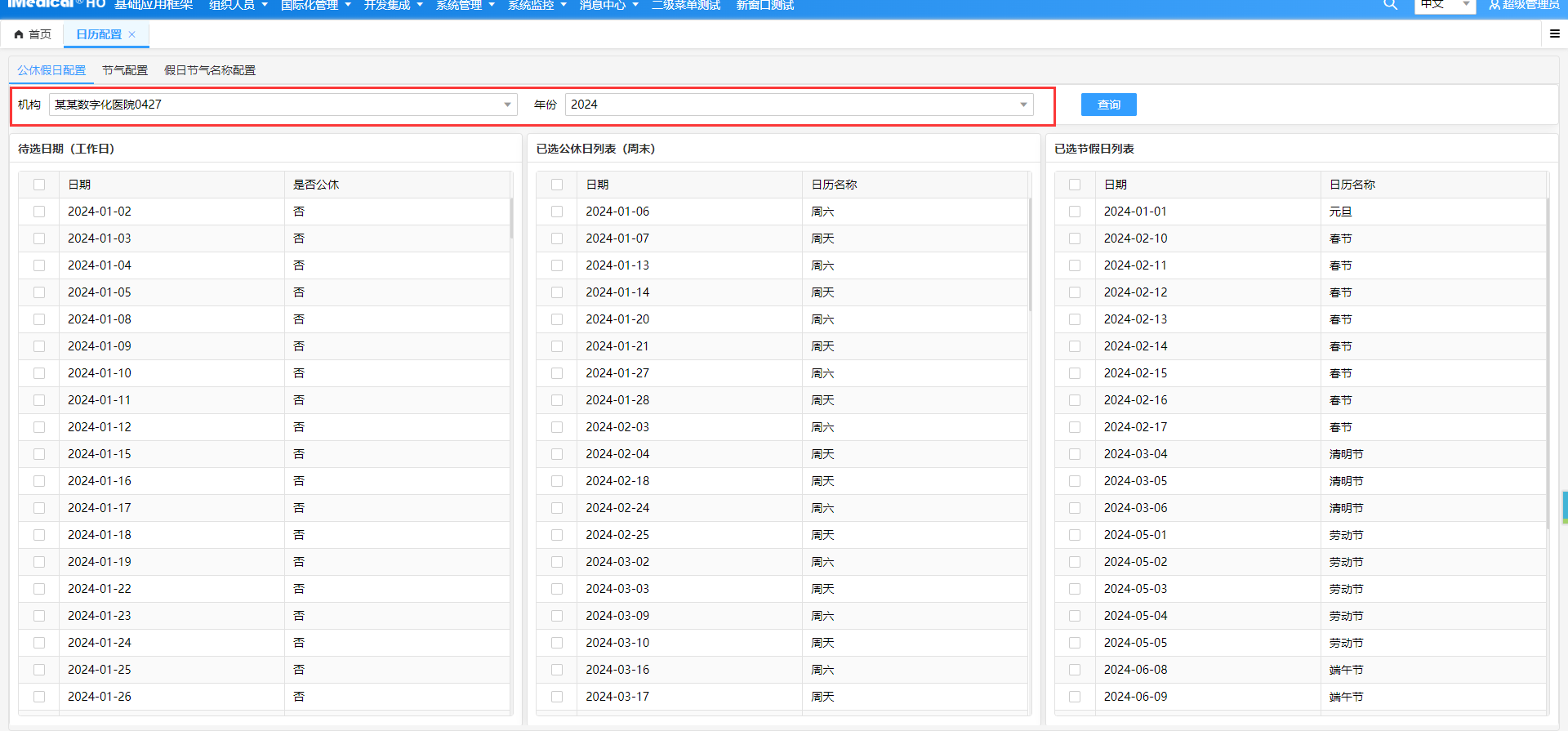Switch to the 假日节气名称配置 tab
This screenshot has width=1568, height=731.
tap(210, 70)
